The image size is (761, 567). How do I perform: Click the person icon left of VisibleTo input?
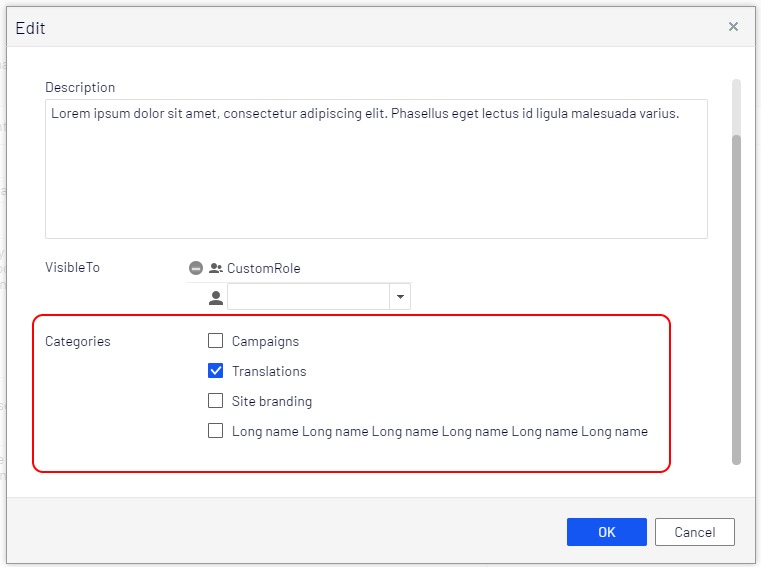click(215, 297)
